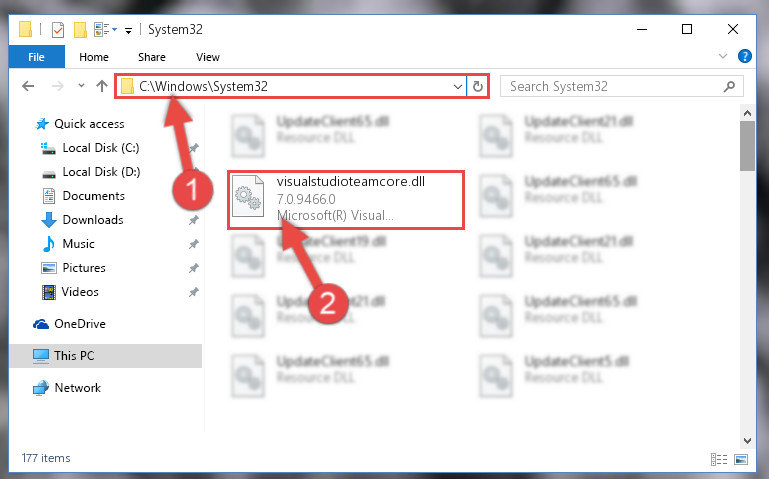Select the visualstudioteamcore.dll file
This screenshot has height=479, width=769.
[x=346, y=199]
